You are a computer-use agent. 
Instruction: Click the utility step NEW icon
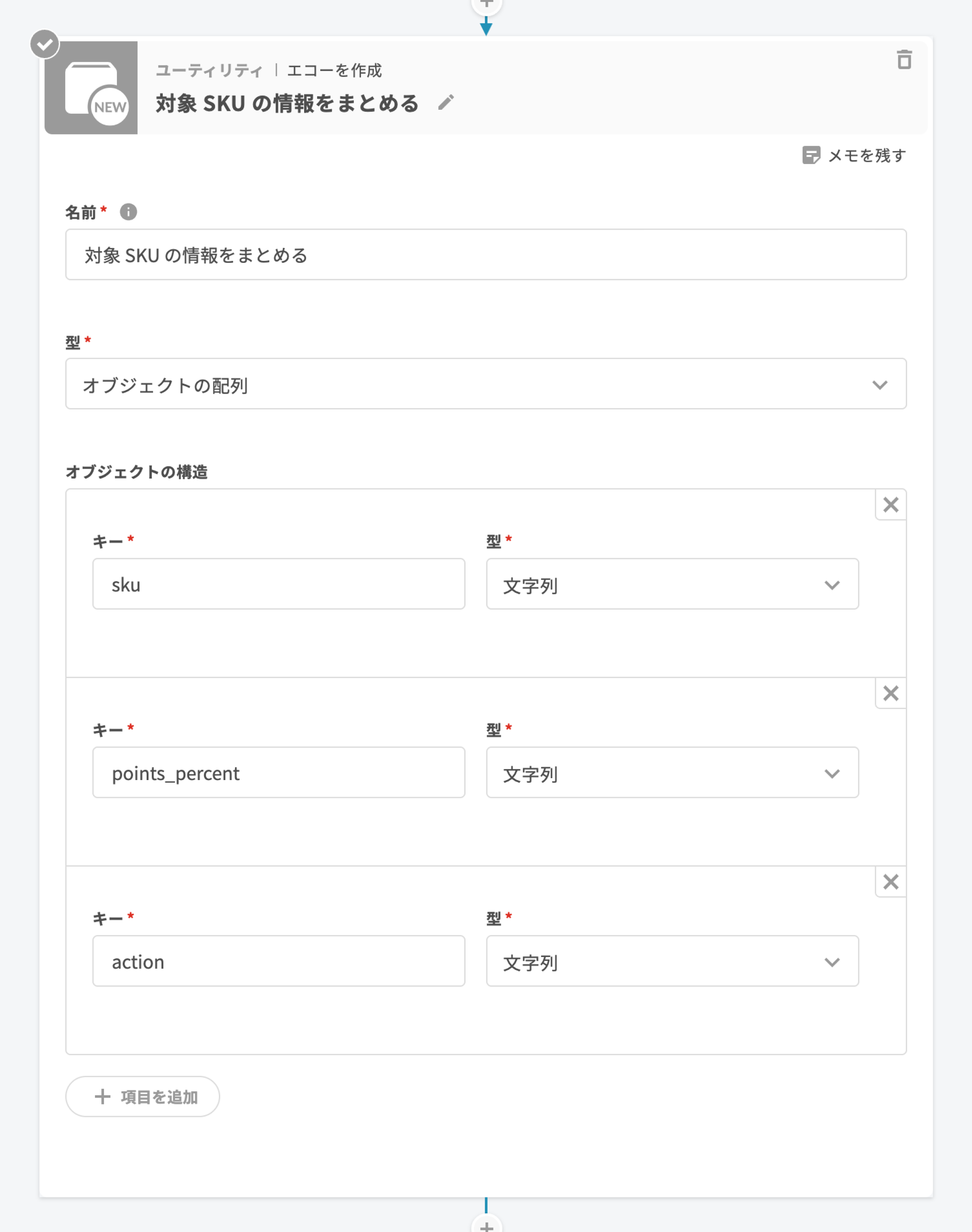(92, 88)
